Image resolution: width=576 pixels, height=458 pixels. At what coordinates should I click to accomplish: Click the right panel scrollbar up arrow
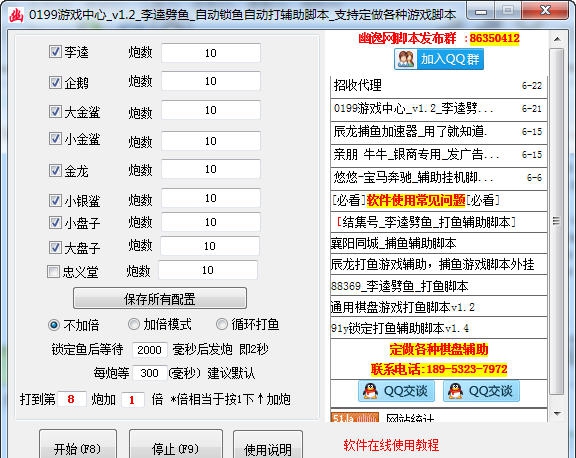tap(557, 39)
